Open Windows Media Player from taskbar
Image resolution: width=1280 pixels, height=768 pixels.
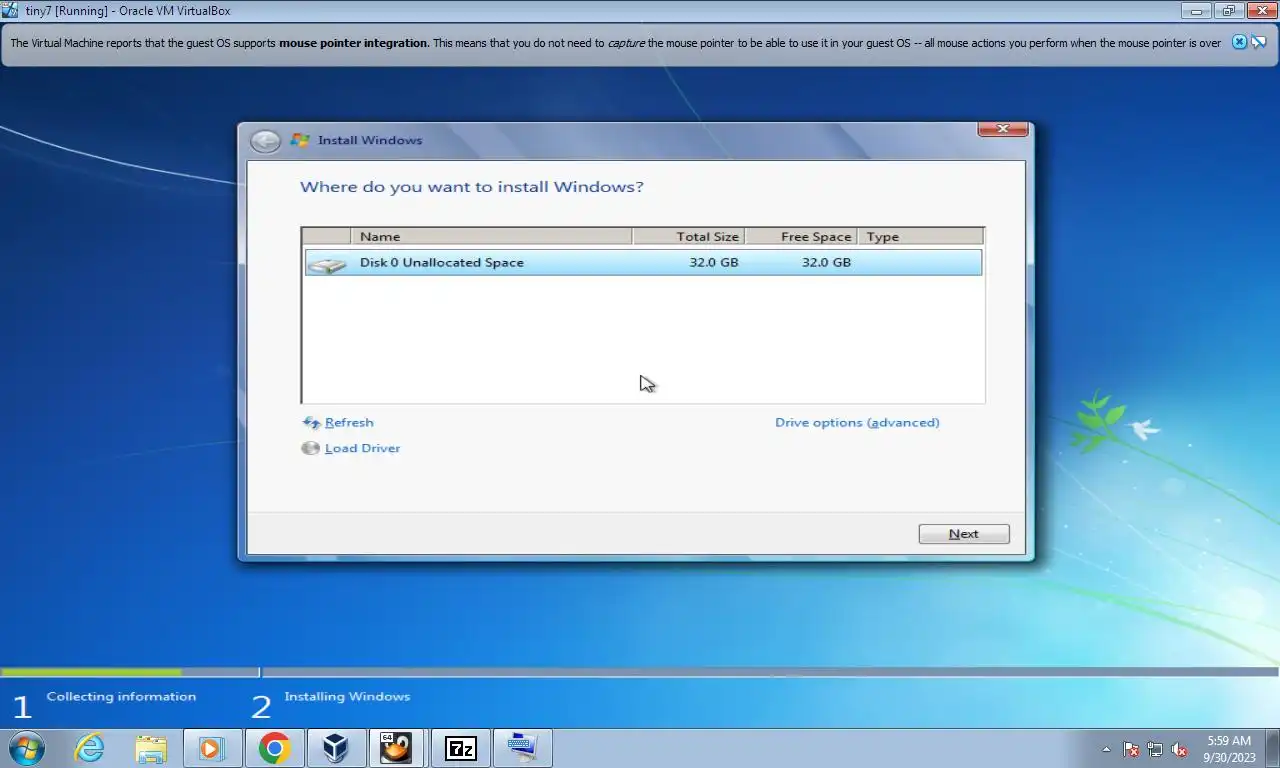click(x=212, y=748)
